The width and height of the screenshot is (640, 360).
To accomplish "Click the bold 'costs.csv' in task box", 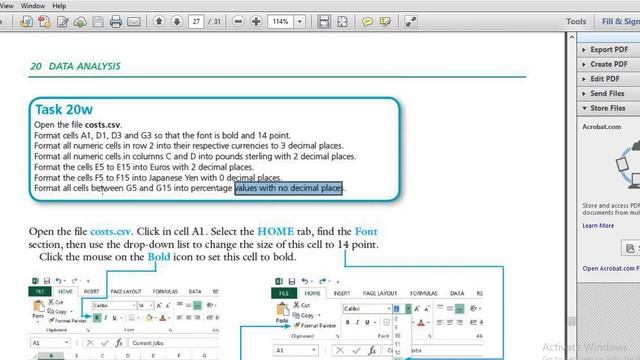I will click(x=102, y=125).
